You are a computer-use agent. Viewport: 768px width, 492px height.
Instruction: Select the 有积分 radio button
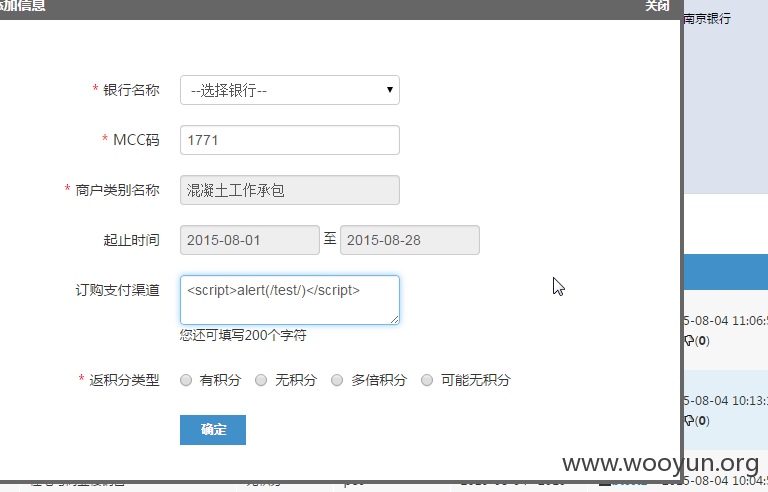point(186,380)
